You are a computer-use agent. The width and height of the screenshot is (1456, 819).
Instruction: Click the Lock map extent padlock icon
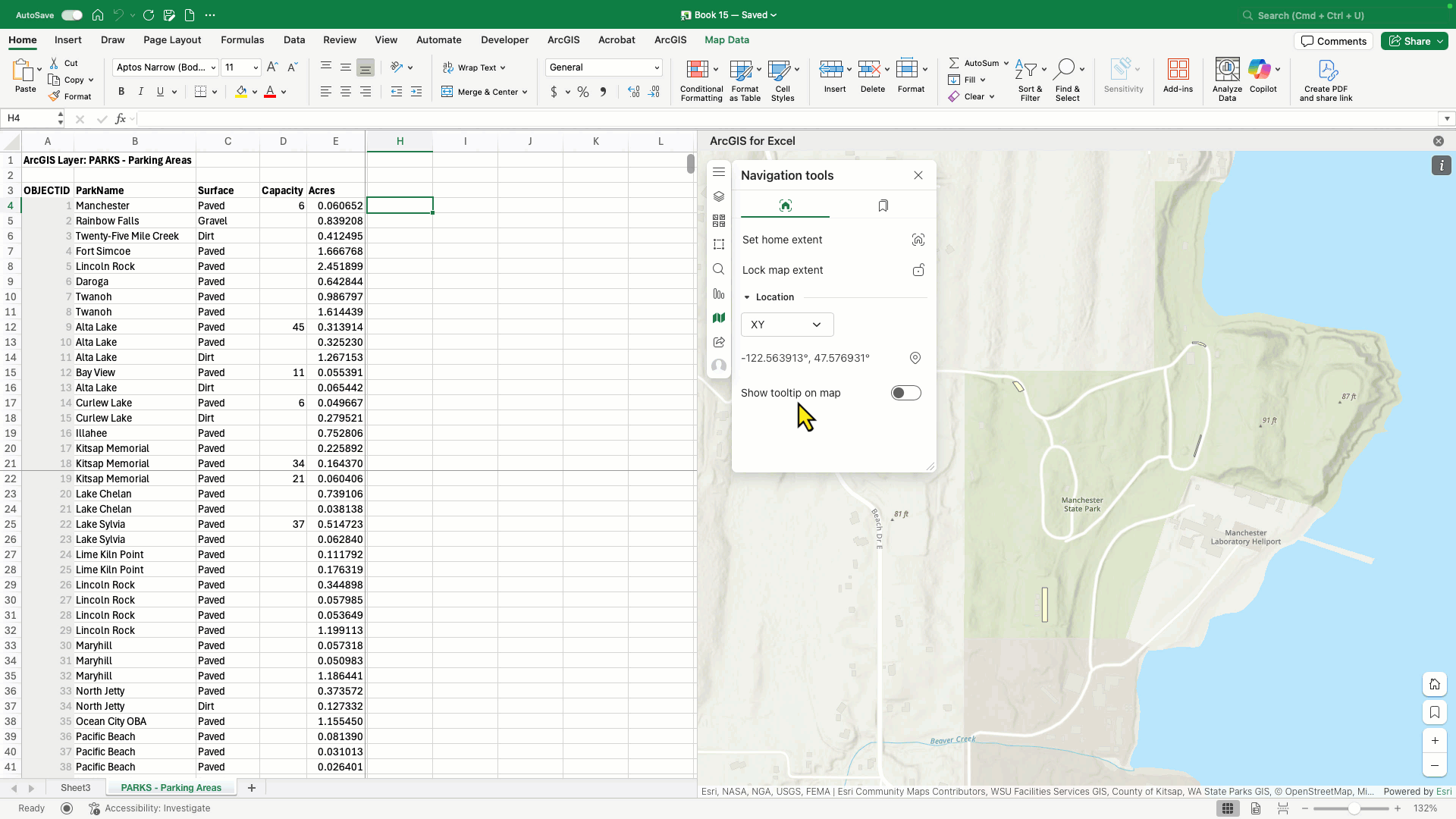918,270
